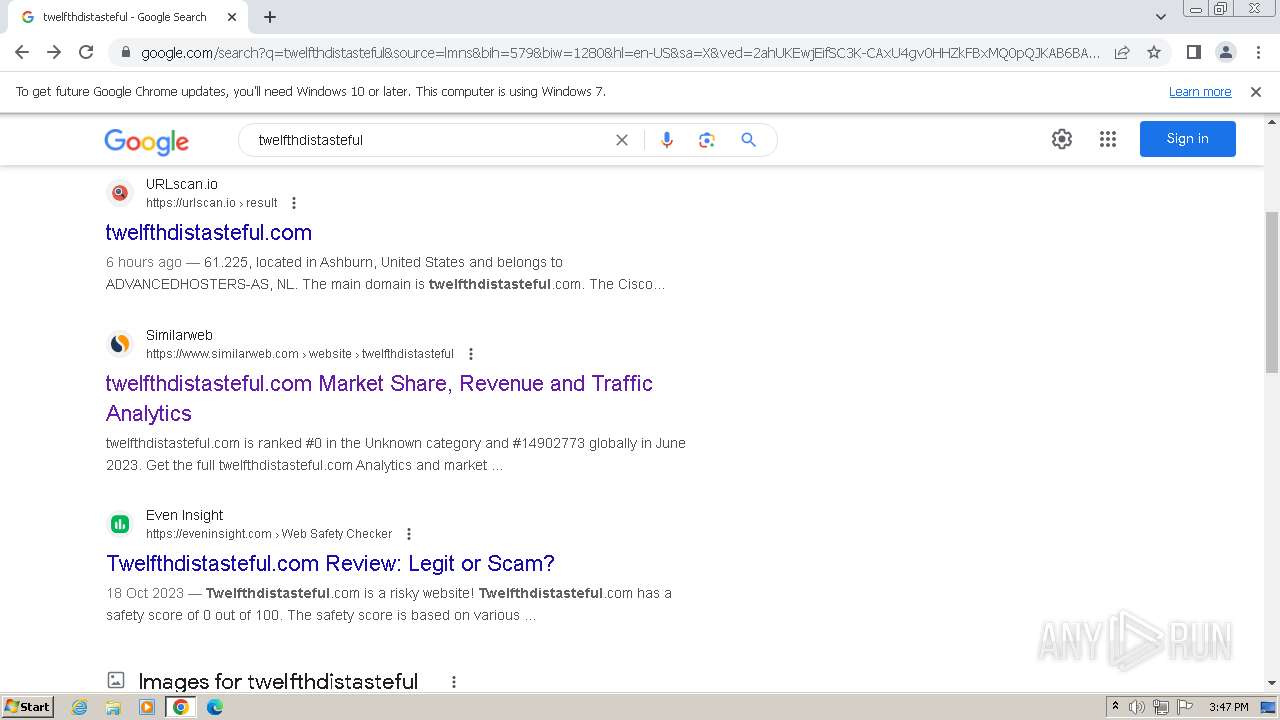
Task: Follow the Learn more link in update bar
Action: coord(1200,91)
